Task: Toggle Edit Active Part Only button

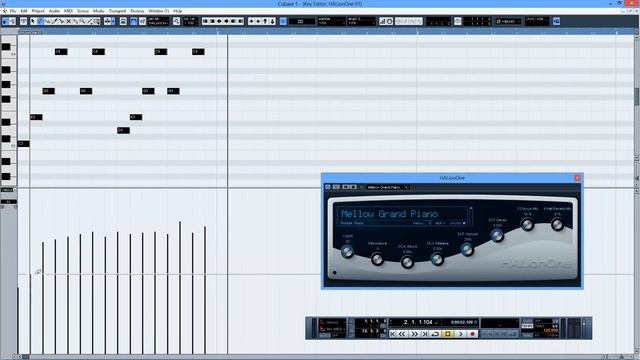Action: coord(142,21)
